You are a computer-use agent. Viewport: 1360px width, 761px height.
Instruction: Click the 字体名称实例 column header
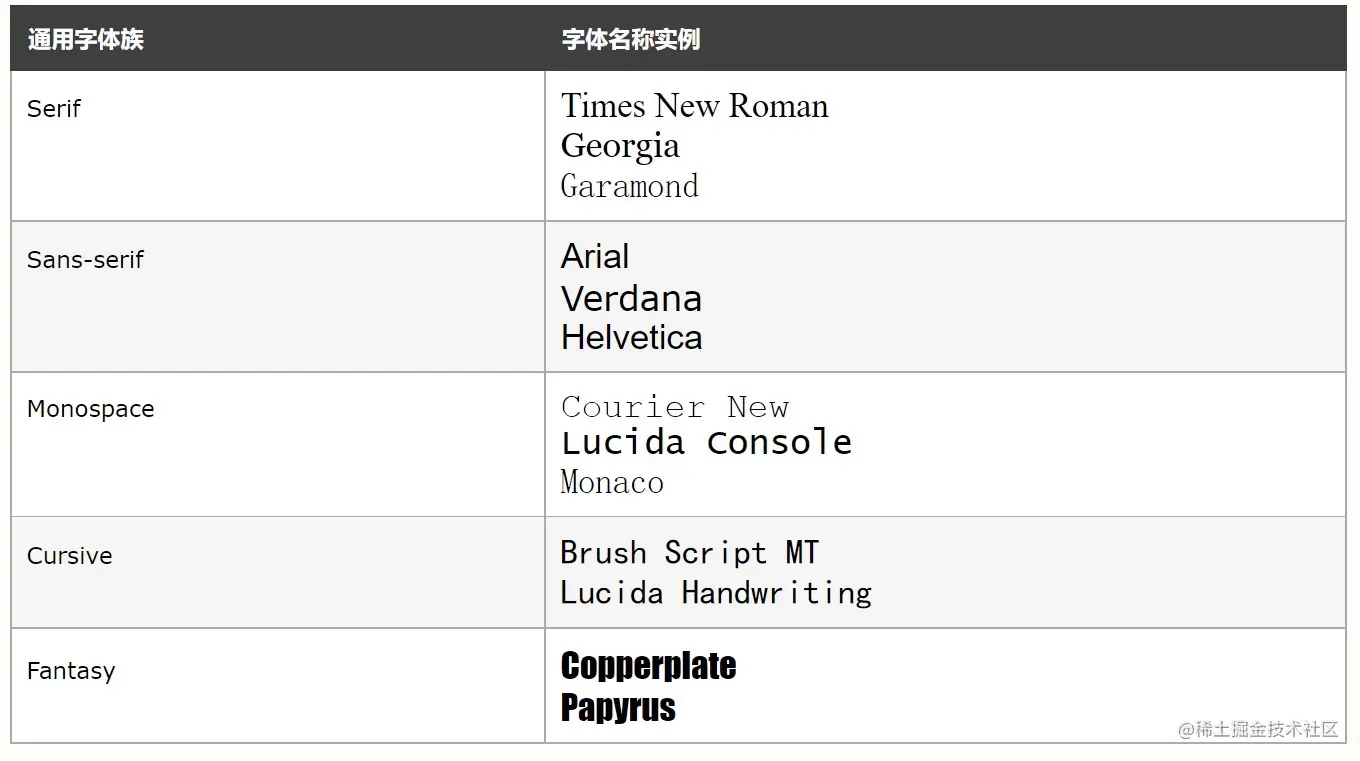coord(630,40)
